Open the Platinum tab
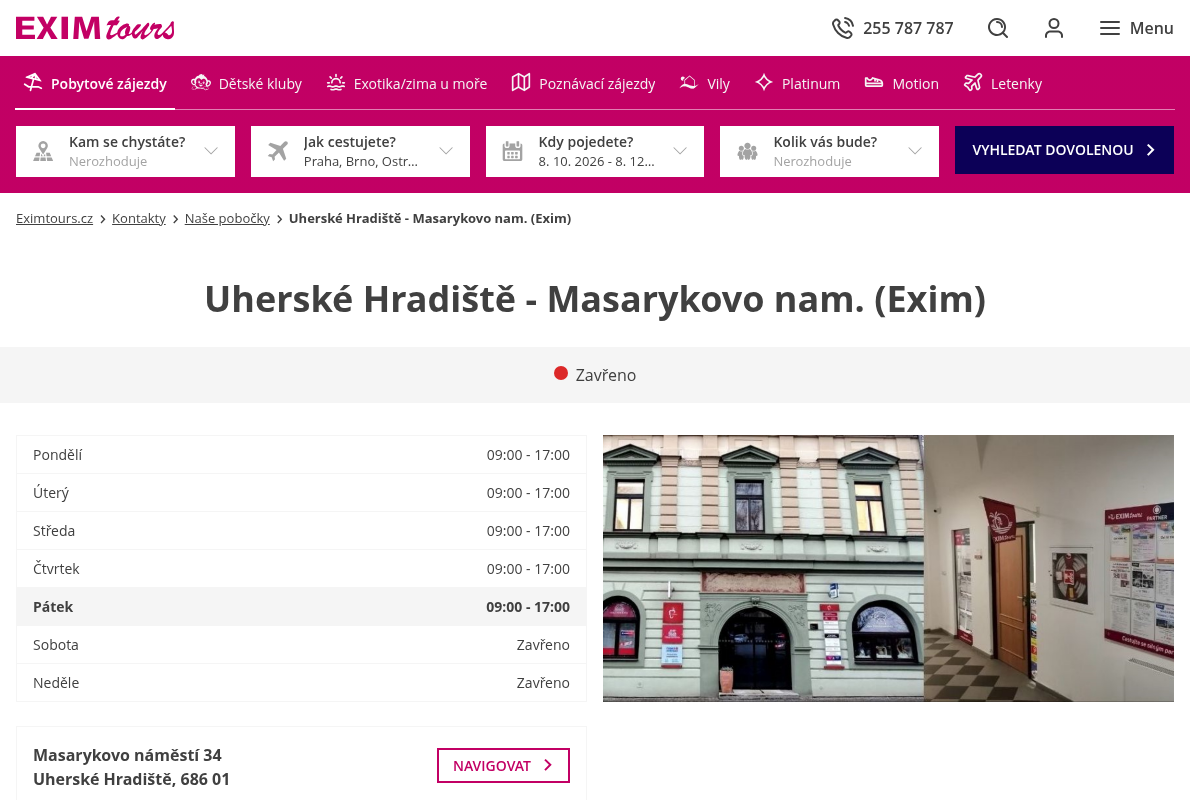 pos(797,83)
